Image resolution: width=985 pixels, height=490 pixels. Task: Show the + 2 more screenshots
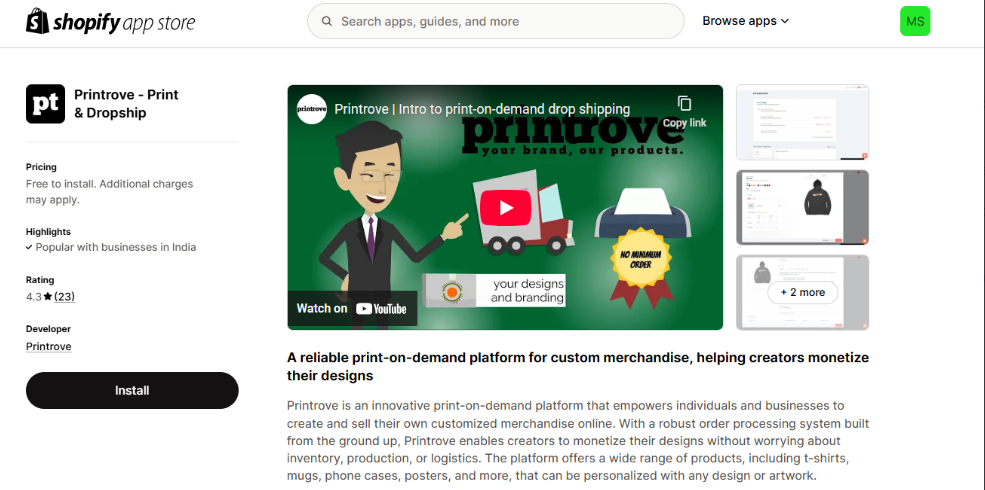click(x=802, y=292)
